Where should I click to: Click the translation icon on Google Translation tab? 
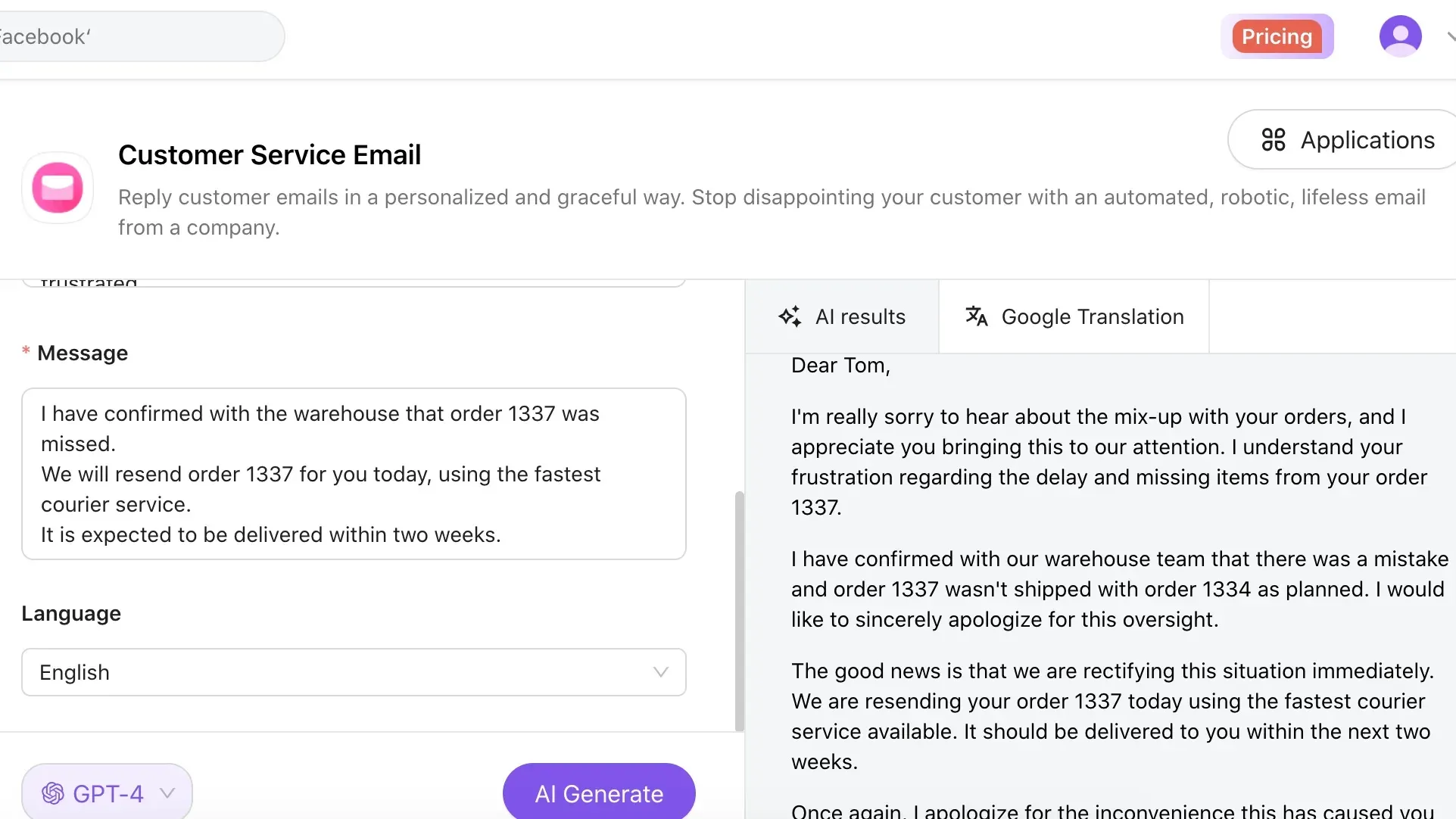pos(977,316)
